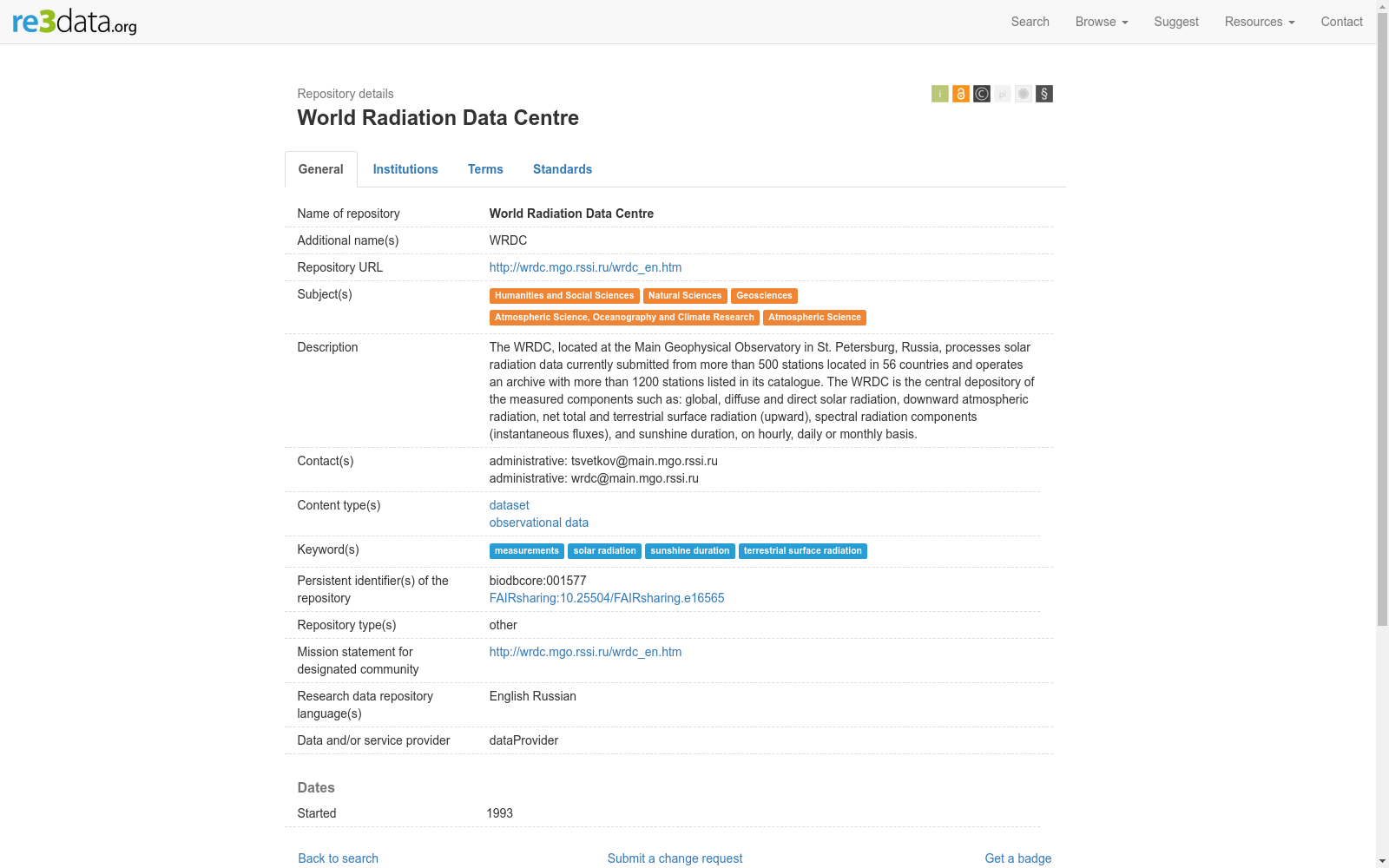Click the languages value 'English Russian'

532,696
